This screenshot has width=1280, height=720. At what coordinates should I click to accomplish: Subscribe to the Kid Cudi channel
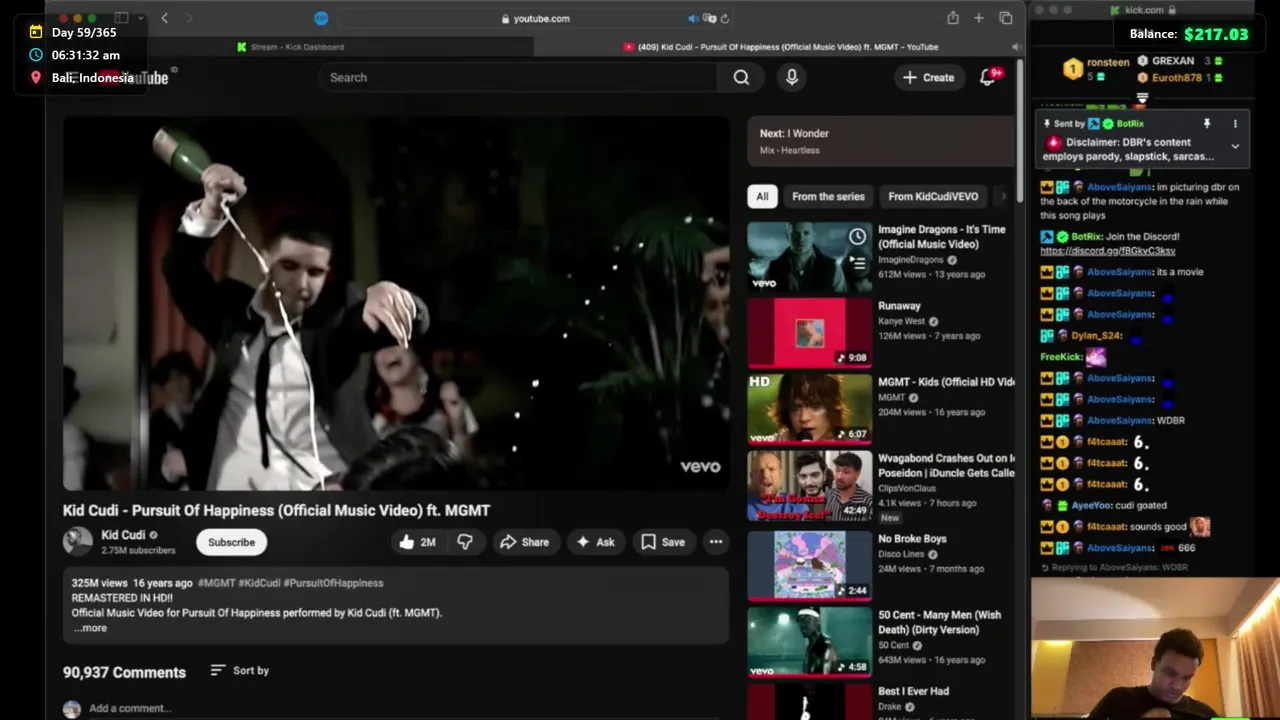coord(231,542)
